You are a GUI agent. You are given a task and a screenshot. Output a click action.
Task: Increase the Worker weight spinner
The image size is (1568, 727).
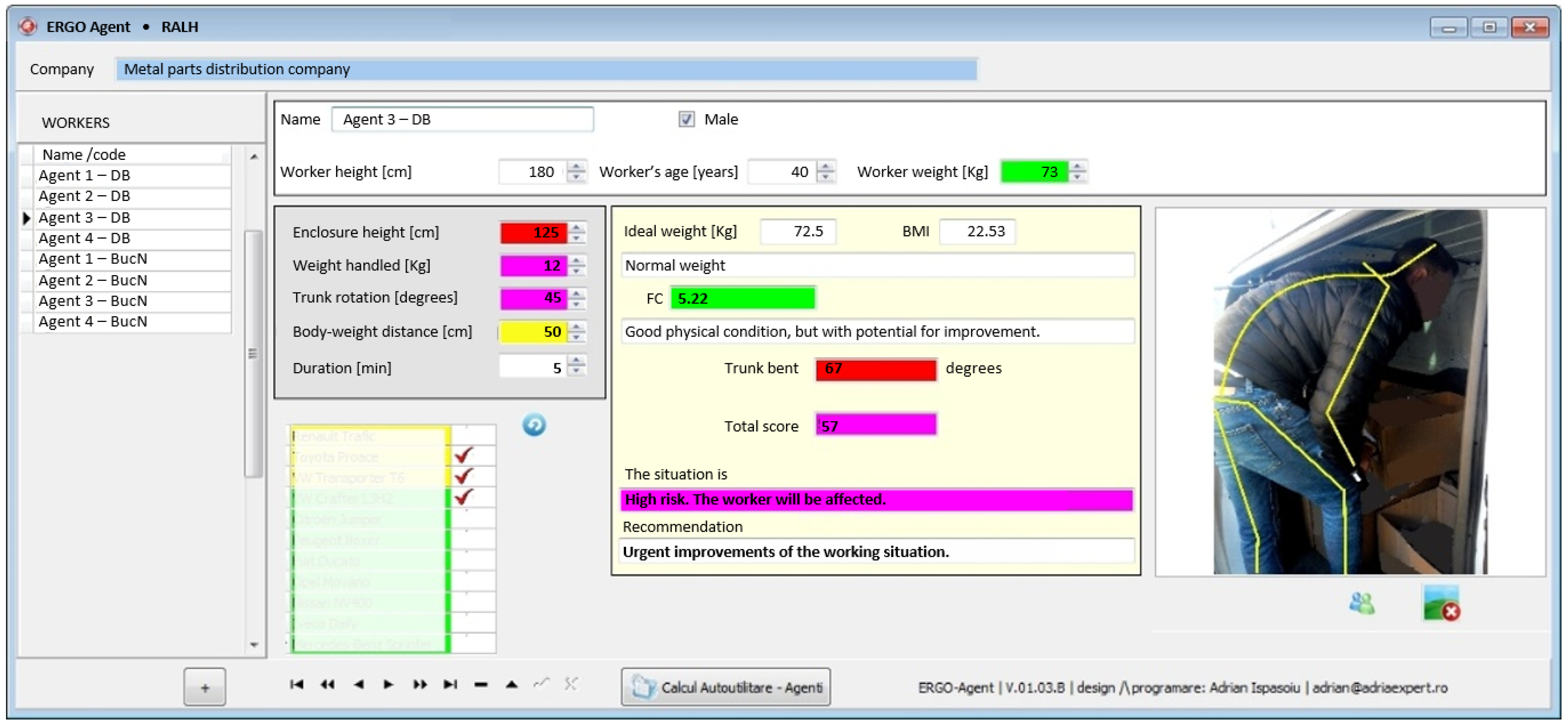[1078, 167]
